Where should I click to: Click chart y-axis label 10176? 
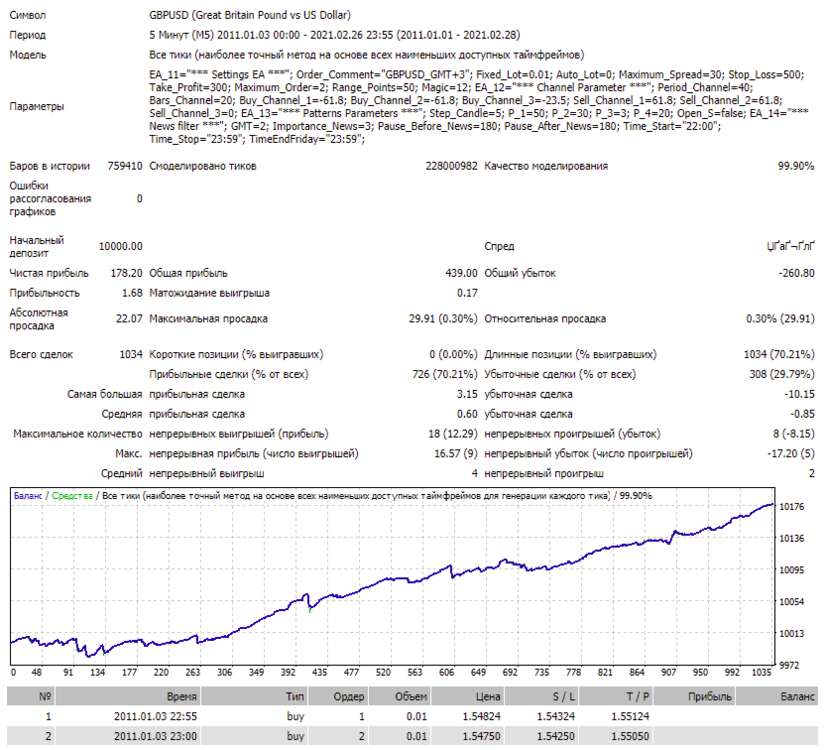tap(791, 507)
